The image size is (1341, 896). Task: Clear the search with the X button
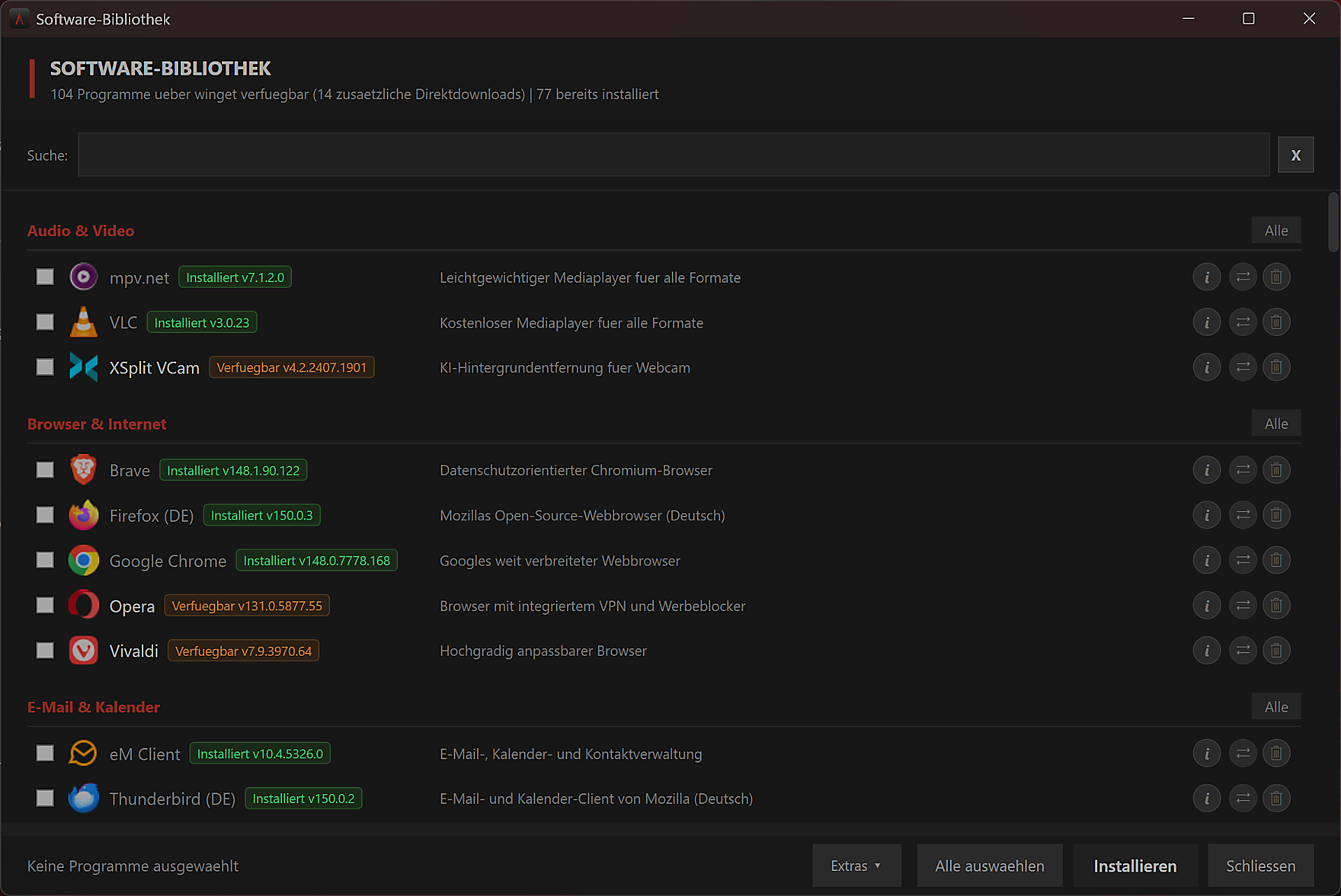pyautogui.click(x=1296, y=155)
